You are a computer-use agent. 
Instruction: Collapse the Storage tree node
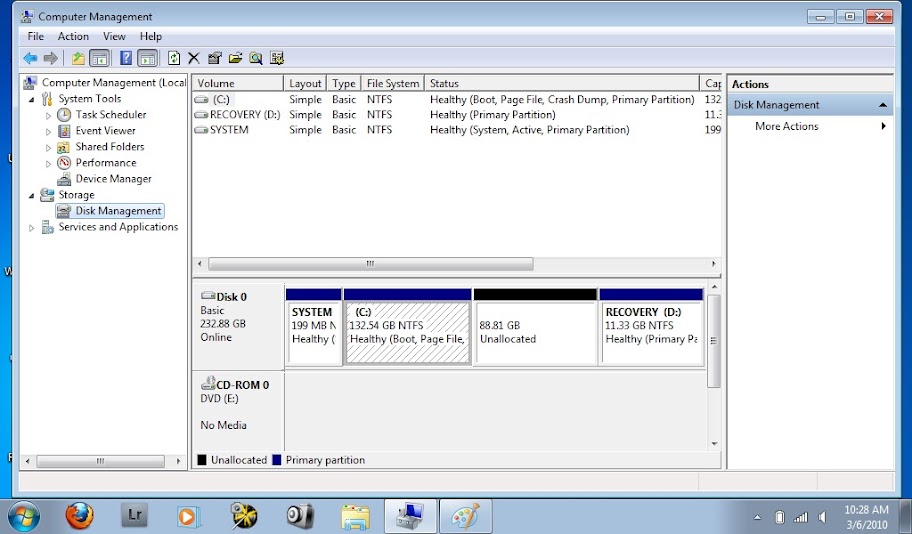tap(31, 195)
